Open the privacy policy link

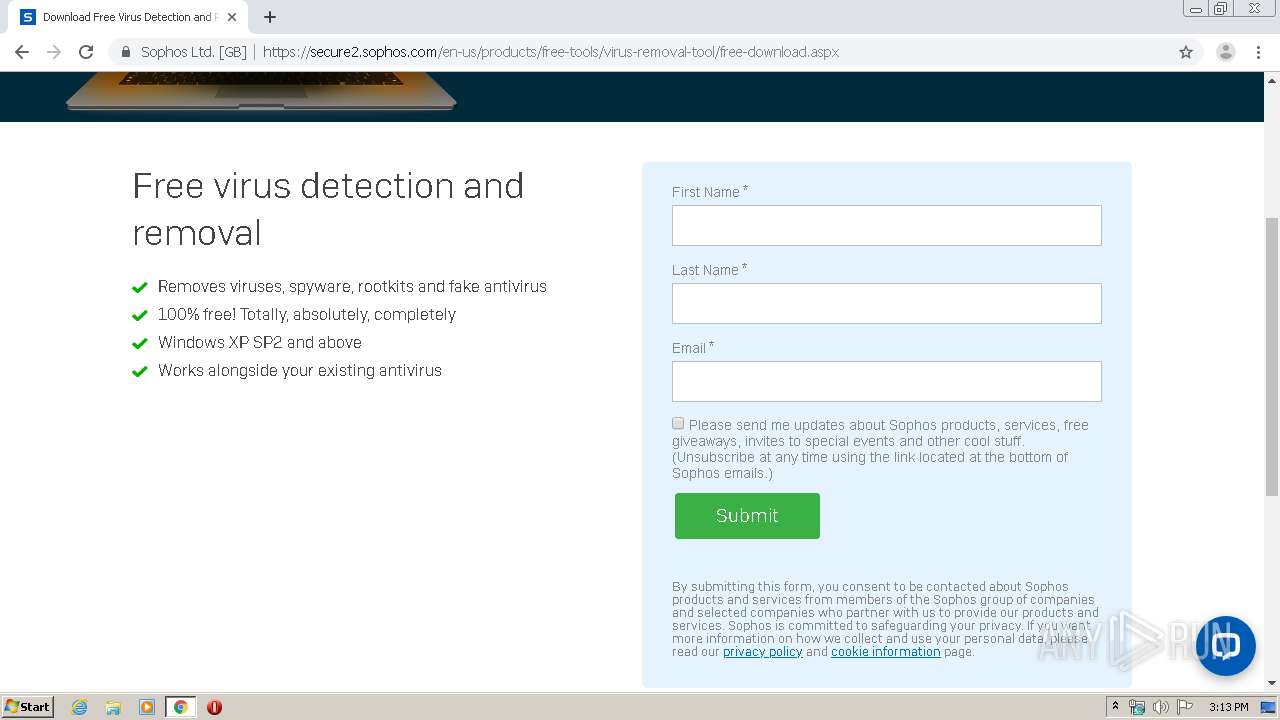click(762, 652)
